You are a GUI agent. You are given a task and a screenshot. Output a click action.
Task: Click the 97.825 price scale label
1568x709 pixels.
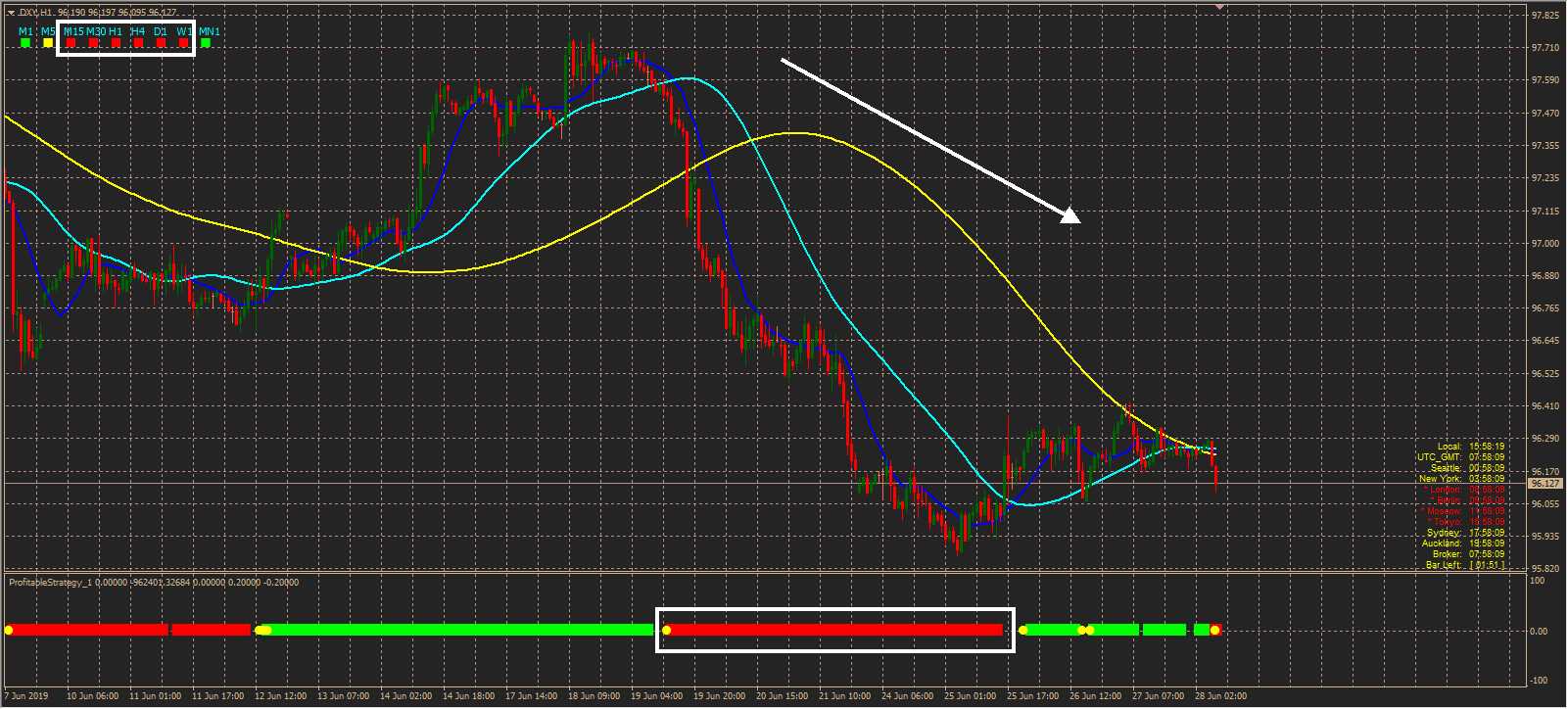point(1545,16)
